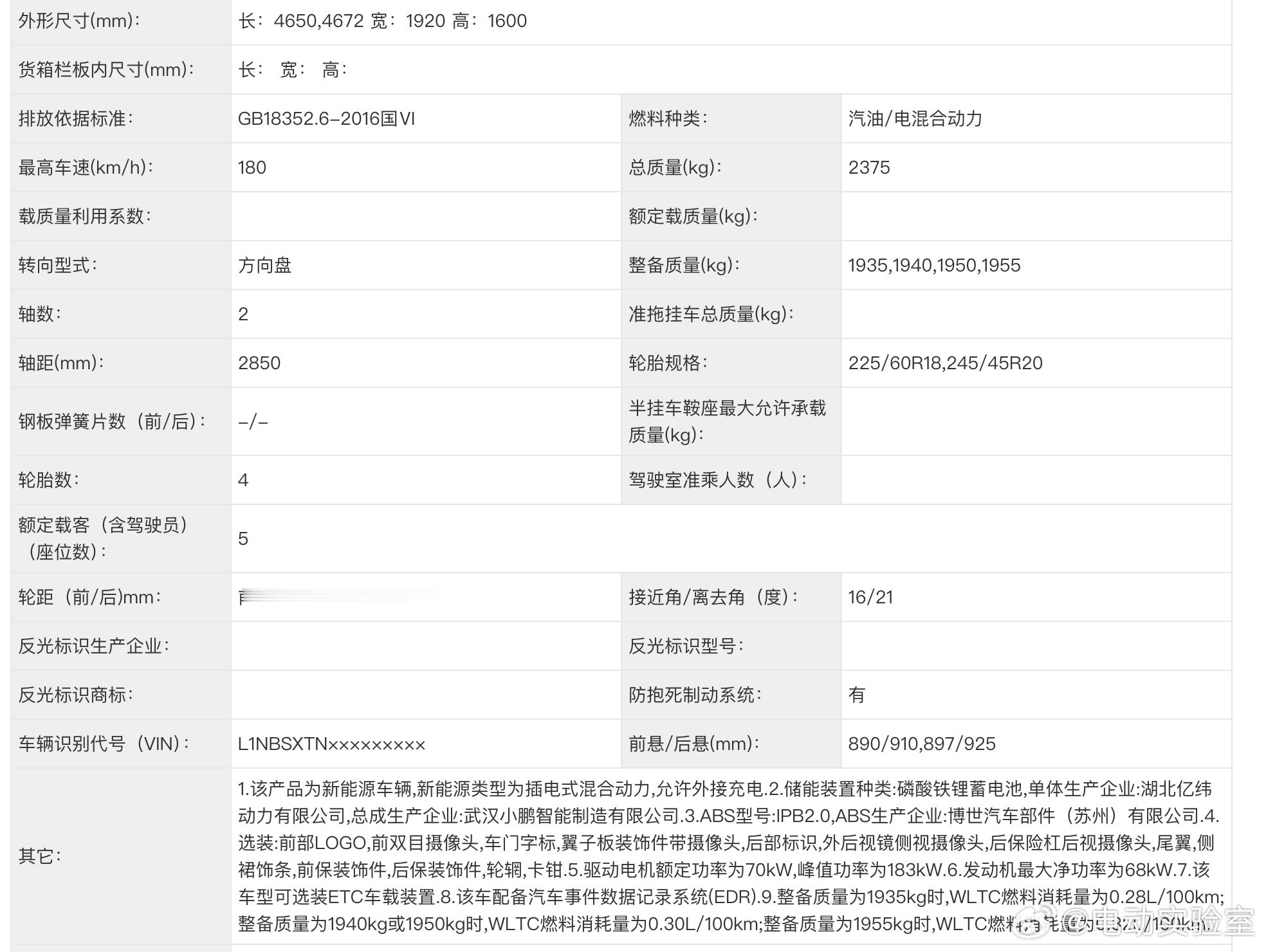Click the 燃料种类 label

click(x=668, y=118)
